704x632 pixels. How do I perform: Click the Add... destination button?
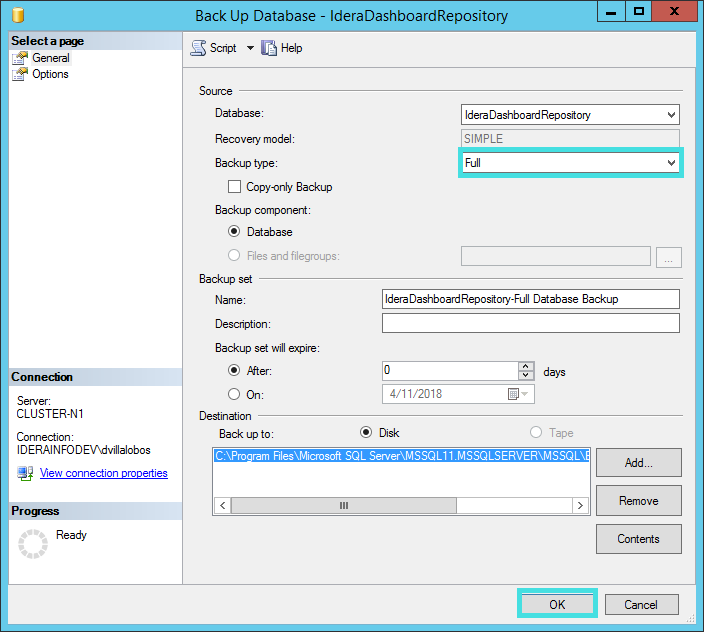point(638,462)
